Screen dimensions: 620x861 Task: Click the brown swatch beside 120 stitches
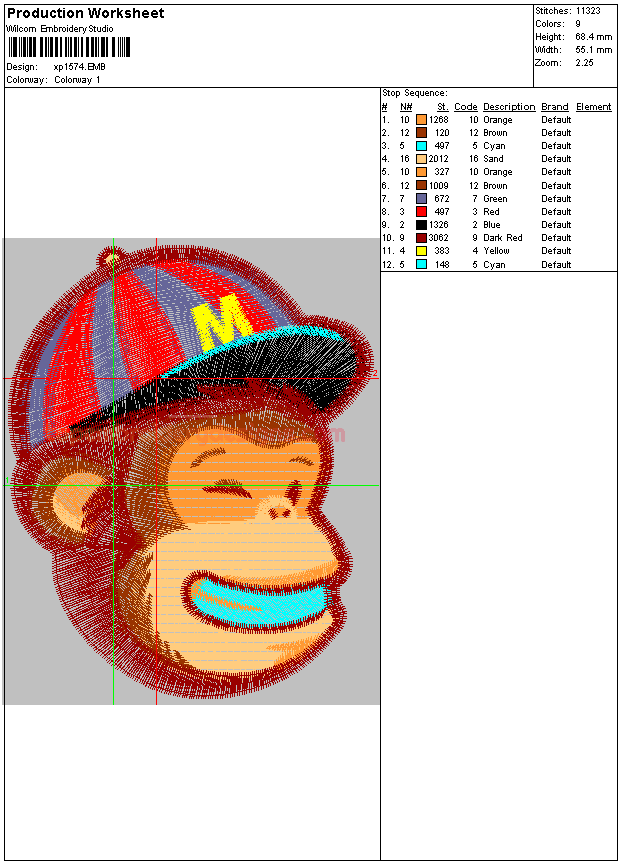click(x=421, y=133)
